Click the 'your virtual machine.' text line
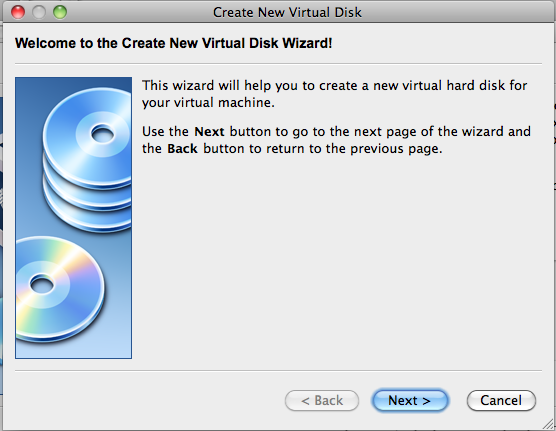556x431 pixels. click(208, 103)
